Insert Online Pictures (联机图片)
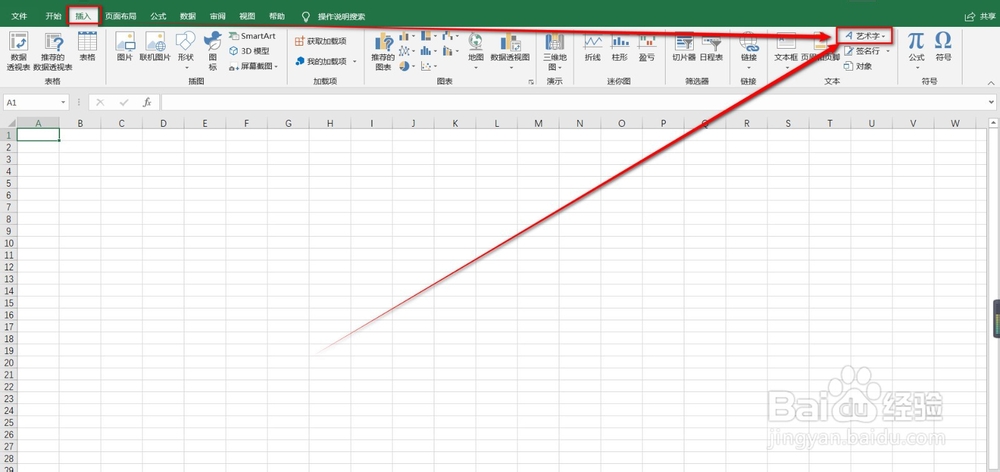 [x=155, y=46]
